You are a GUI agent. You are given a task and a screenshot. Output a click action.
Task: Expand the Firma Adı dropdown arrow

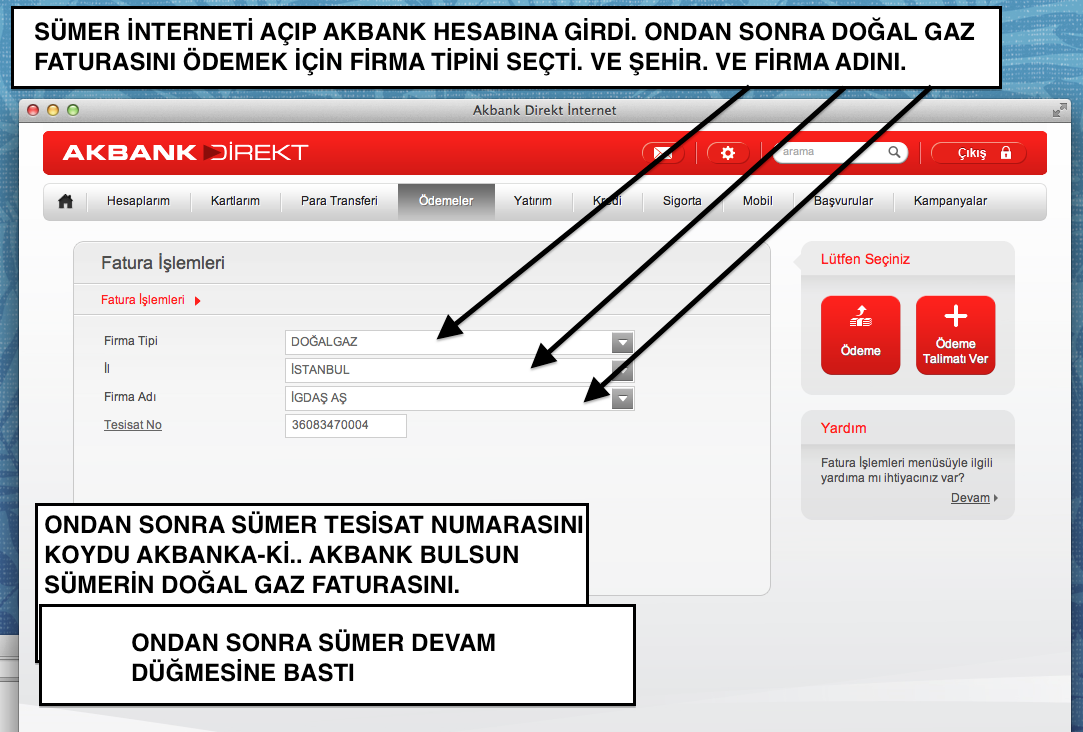coord(622,398)
